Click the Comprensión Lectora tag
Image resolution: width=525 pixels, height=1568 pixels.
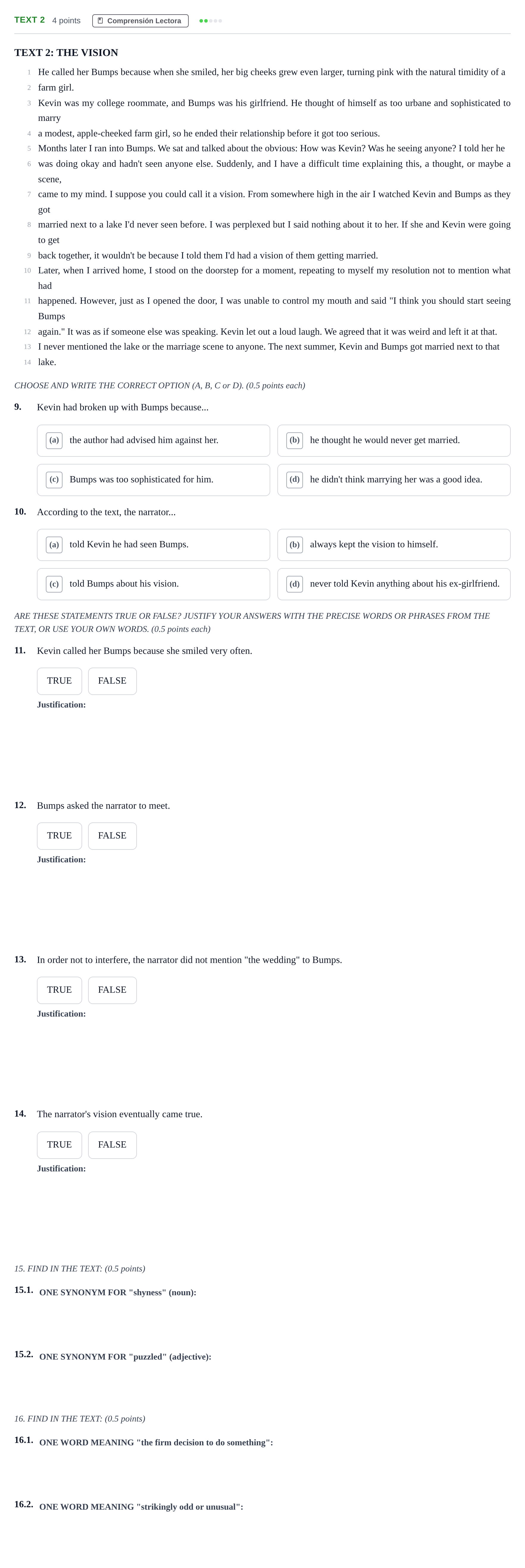140,21
